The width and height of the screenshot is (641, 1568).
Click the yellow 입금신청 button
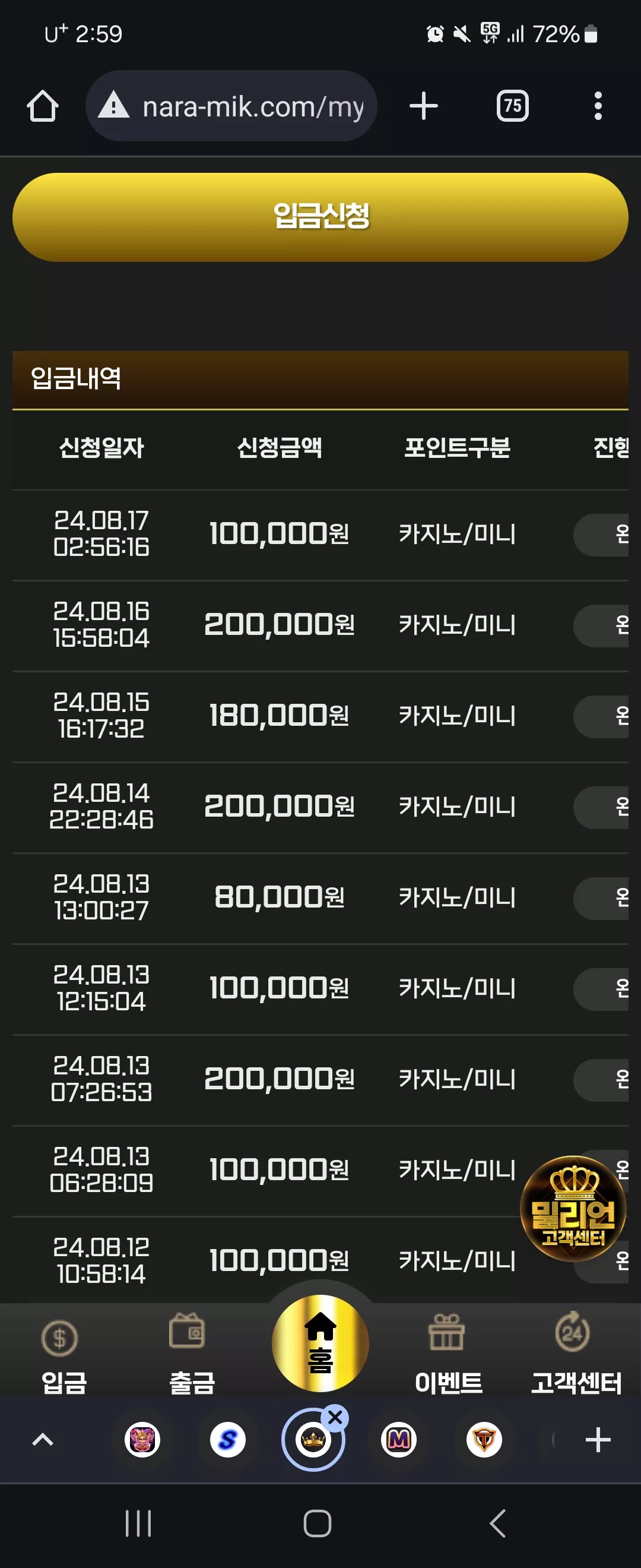(x=320, y=217)
